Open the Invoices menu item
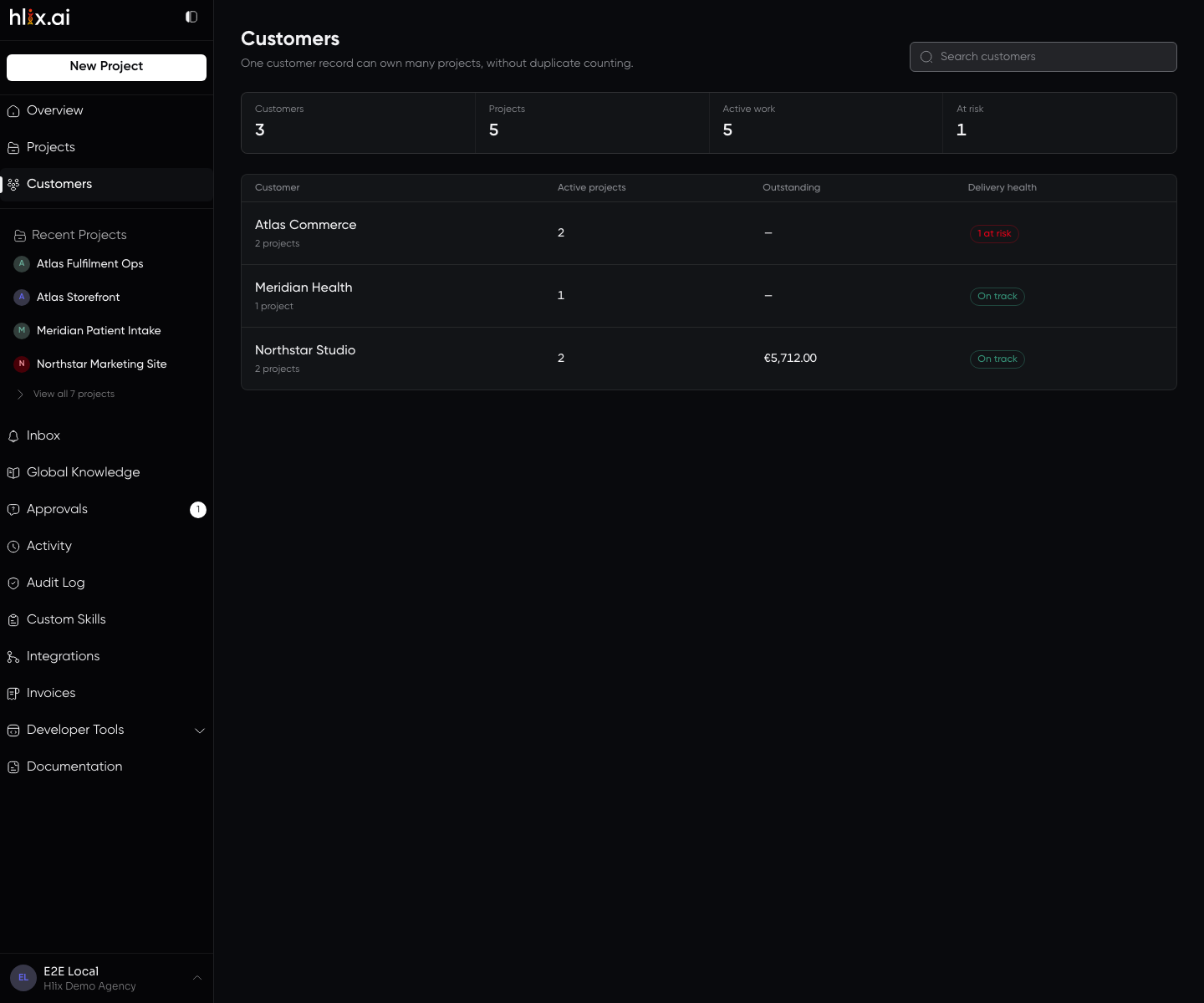The height and width of the screenshot is (1003, 1204). (106, 693)
